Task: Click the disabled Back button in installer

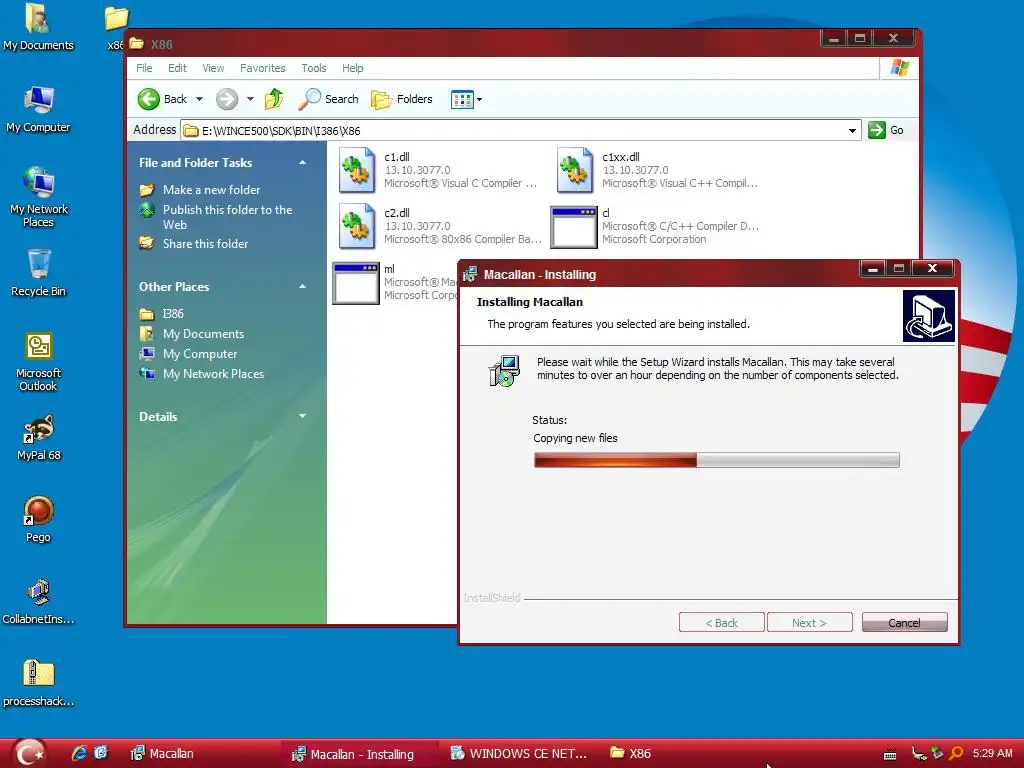Action: click(722, 623)
